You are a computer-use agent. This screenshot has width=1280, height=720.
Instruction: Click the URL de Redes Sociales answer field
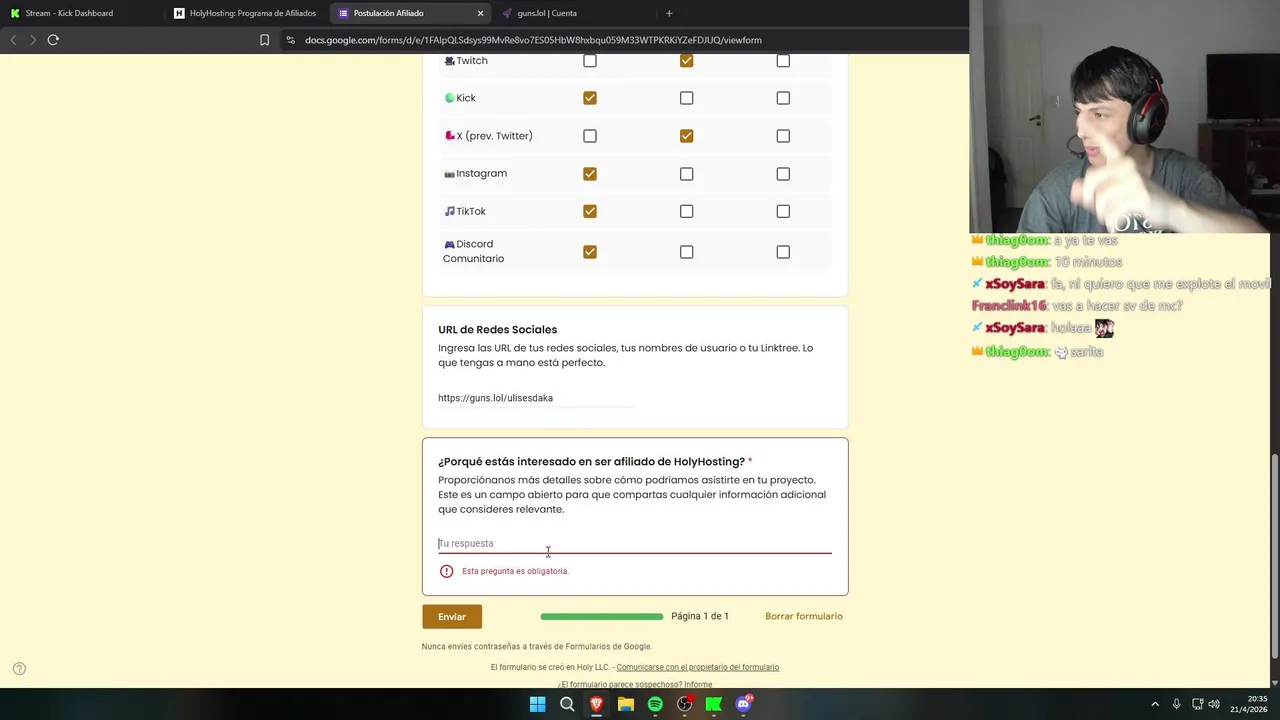point(536,398)
